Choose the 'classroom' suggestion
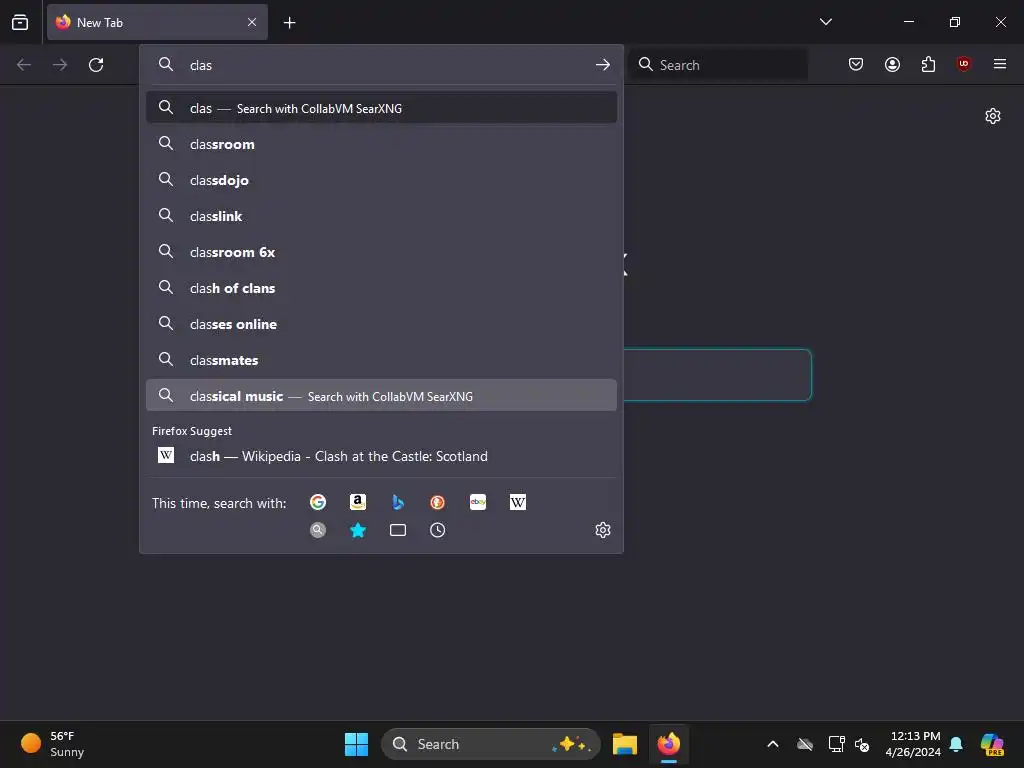Screen dimensions: 1024x768 (381, 144)
